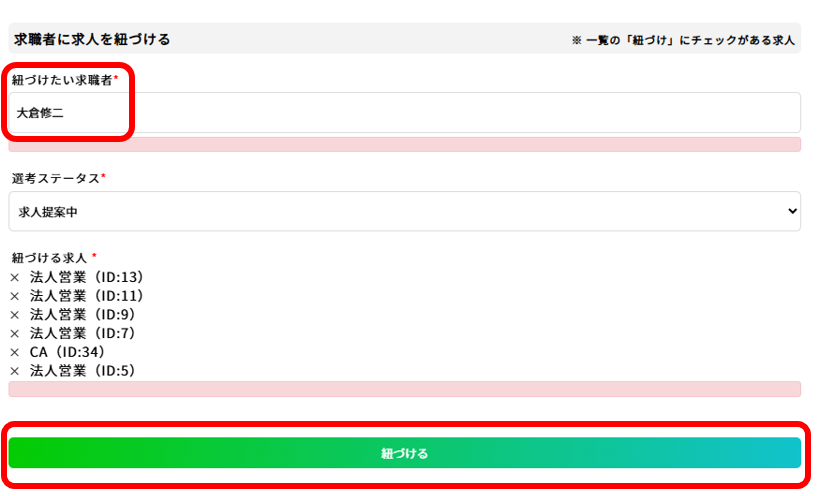Remove the CA (ID:34) job with ×

[x=15, y=352]
